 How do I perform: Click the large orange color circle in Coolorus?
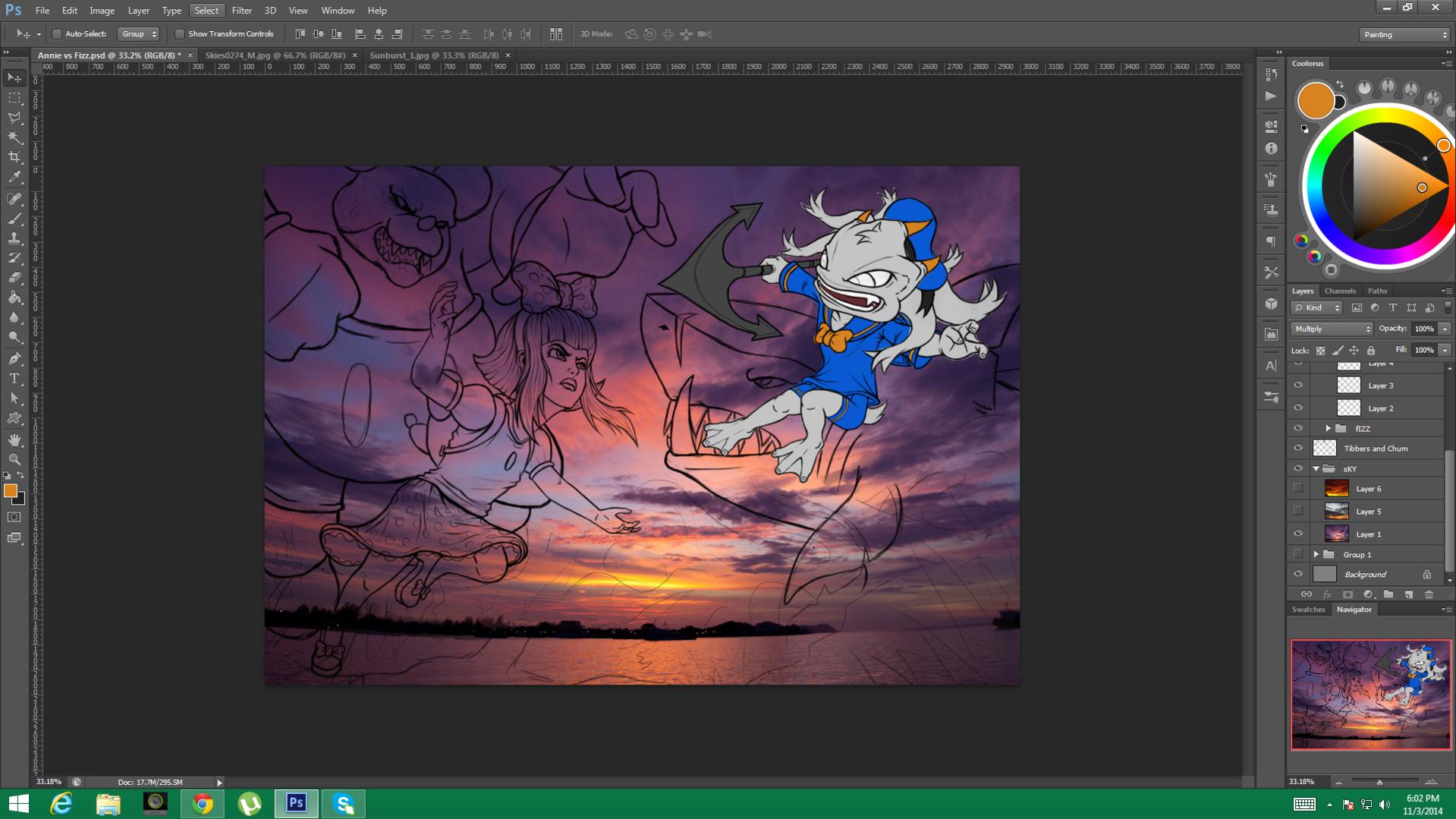1315,100
